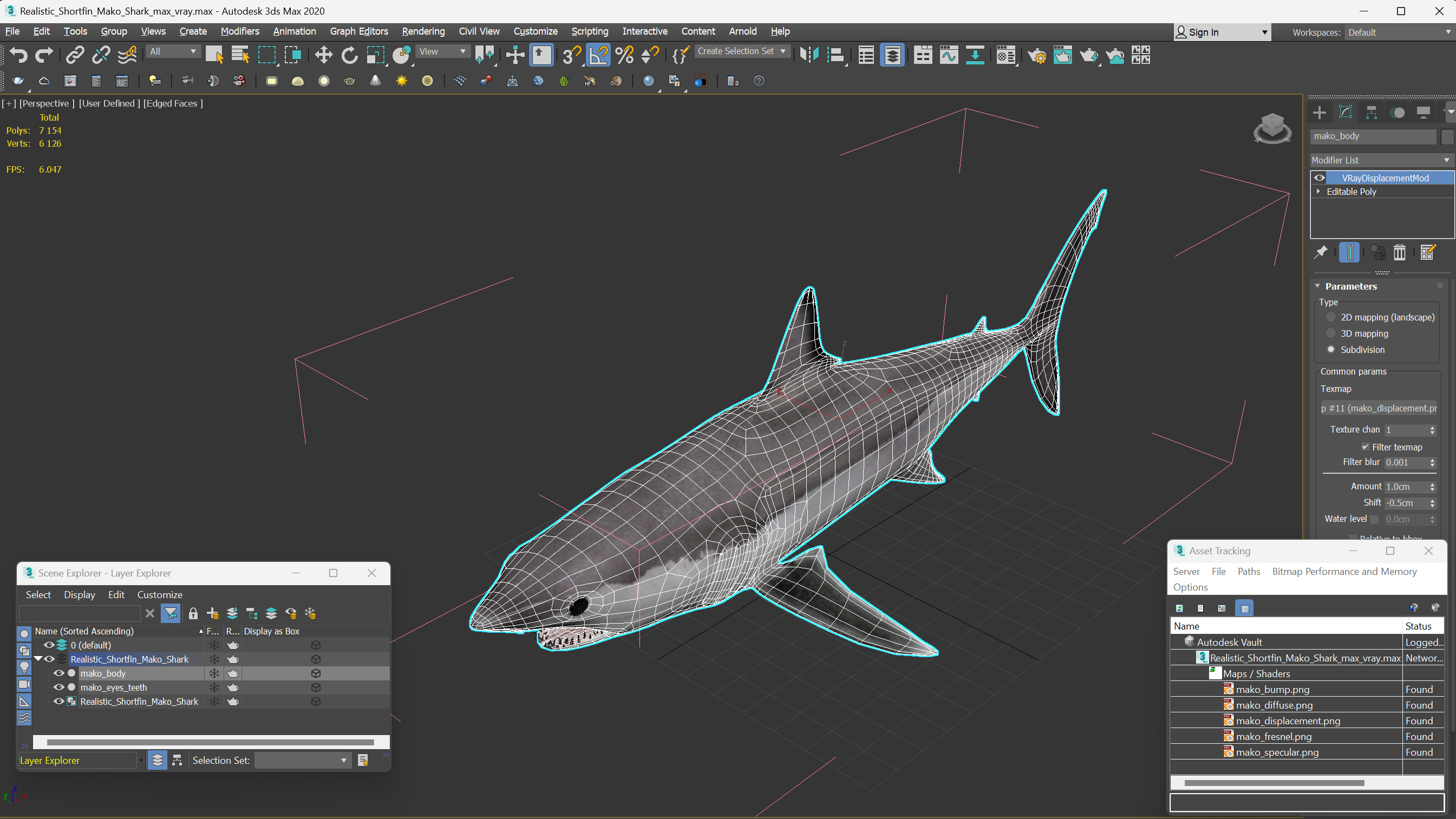The height and width of the screenshot is (819, 1456).
Task: Click the object color swatch beside mako_body
Action: pyautogui.click(x=1446, y=136)
